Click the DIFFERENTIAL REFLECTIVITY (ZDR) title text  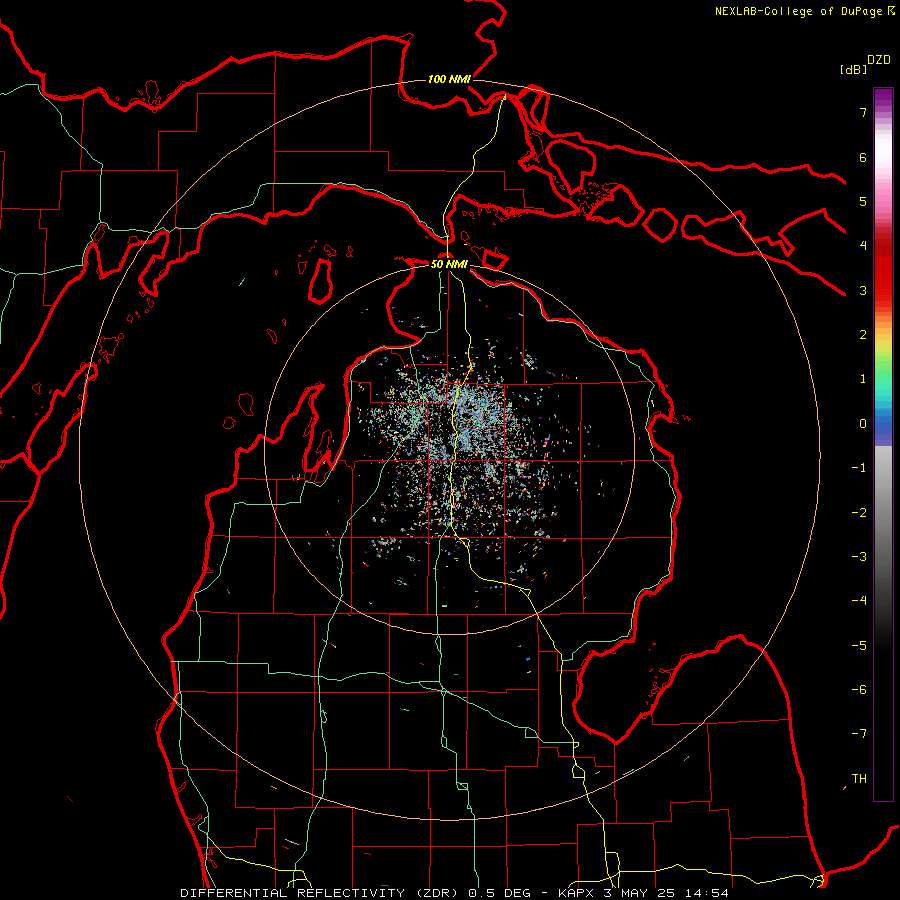point(322,893)
